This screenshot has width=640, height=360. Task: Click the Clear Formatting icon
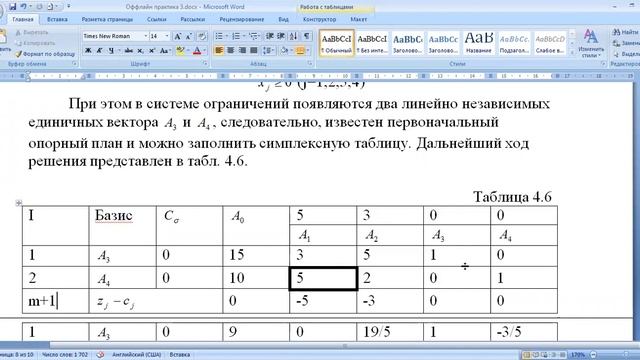[202, 36]
